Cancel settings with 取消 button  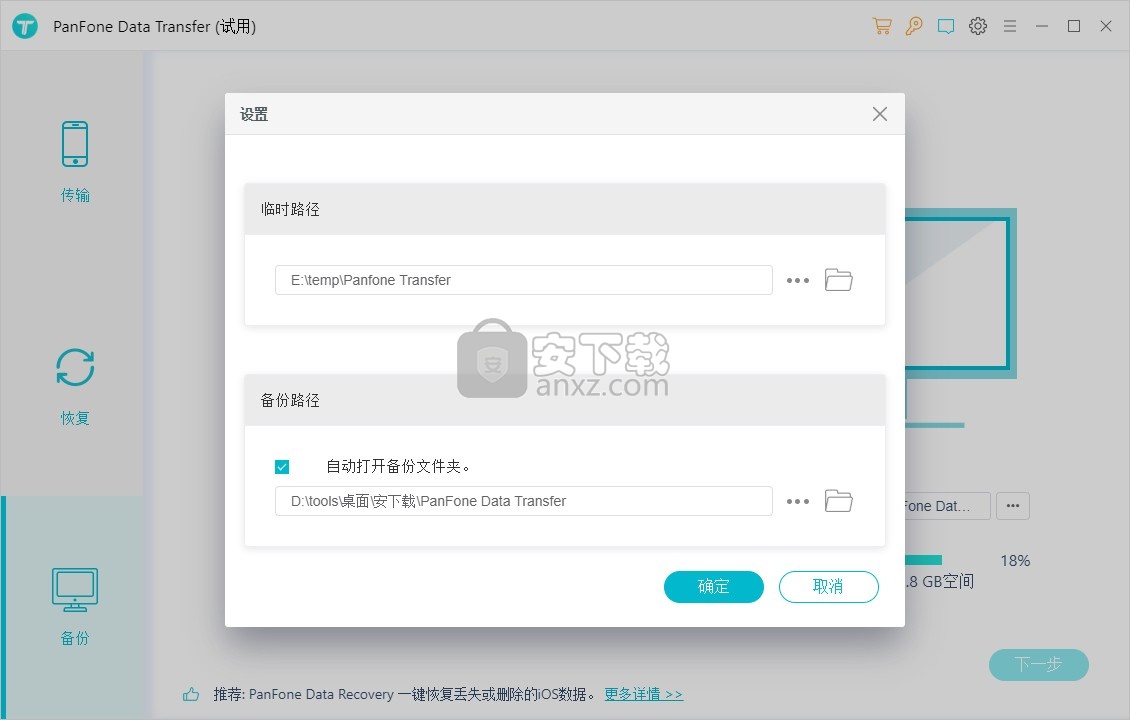829,587
